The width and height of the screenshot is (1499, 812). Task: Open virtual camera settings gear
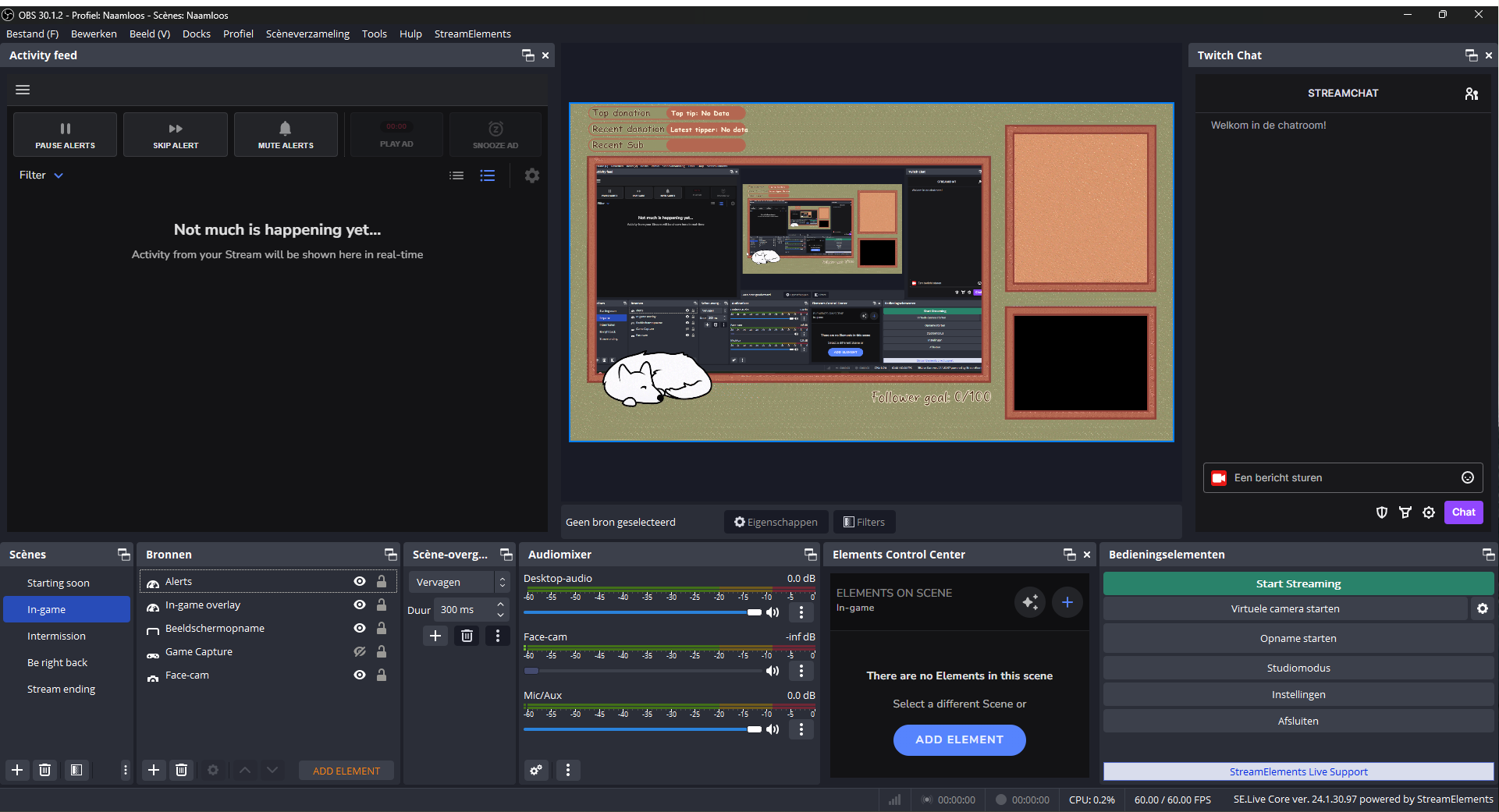(x=1483, y=608)
